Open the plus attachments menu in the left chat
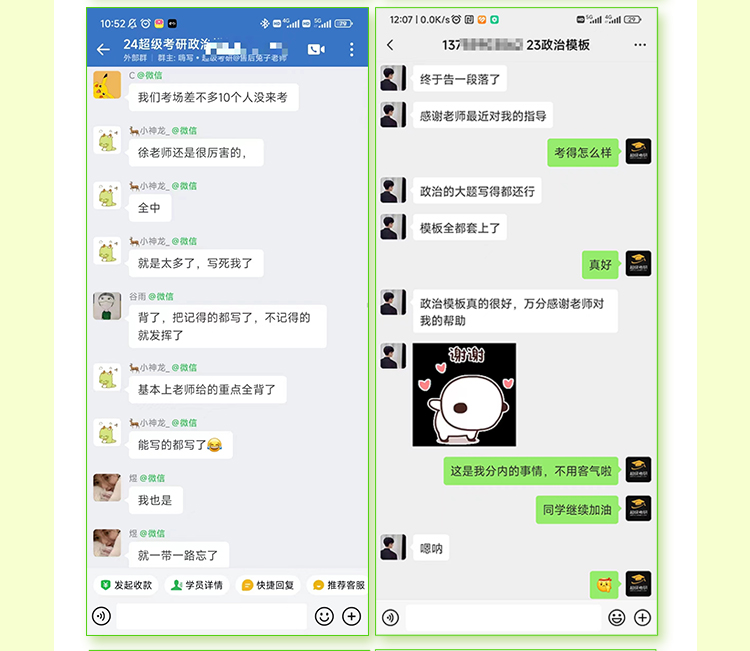 (x=352, y=616)
